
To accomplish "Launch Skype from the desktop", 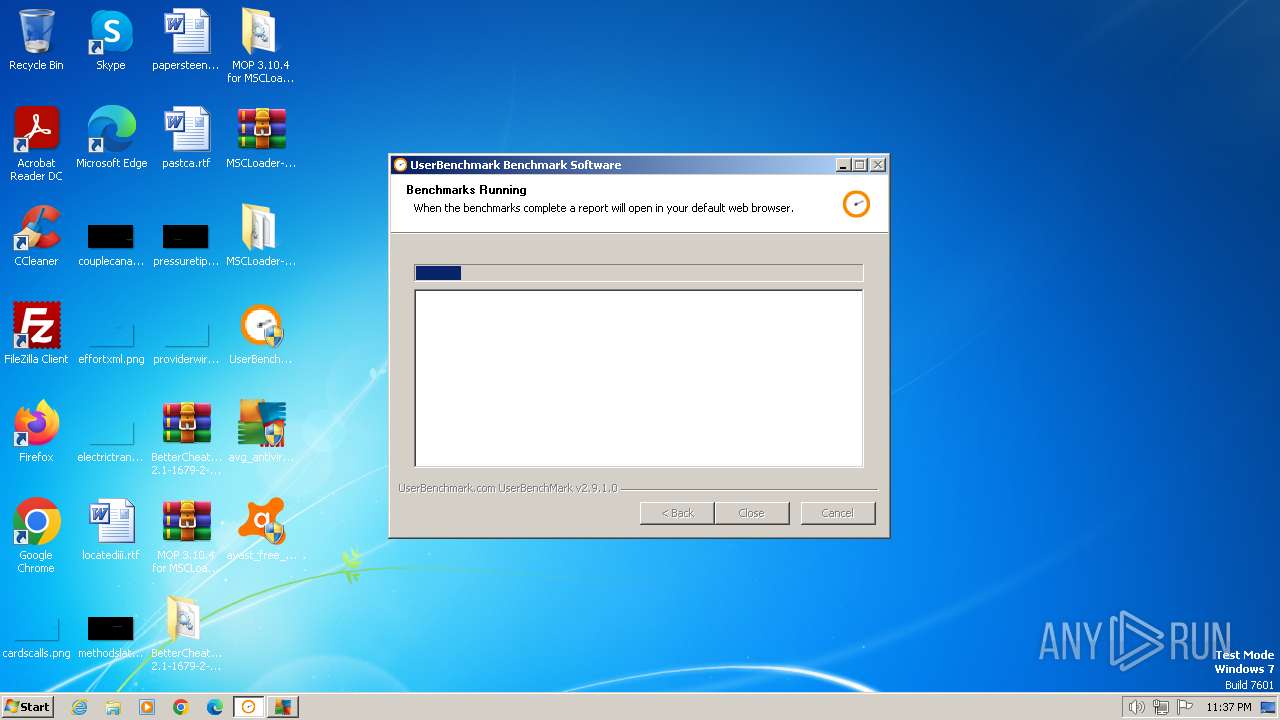I will [x=111, y=40].
